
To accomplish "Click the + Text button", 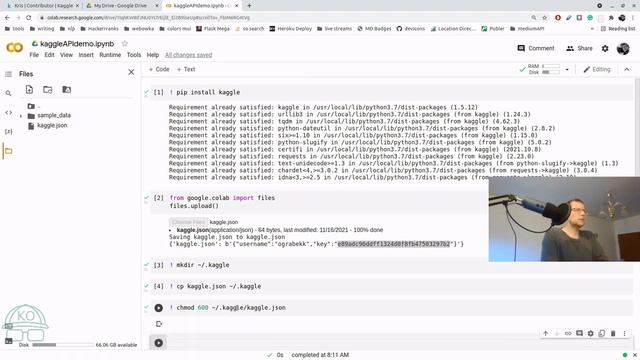I will [186, 69].
